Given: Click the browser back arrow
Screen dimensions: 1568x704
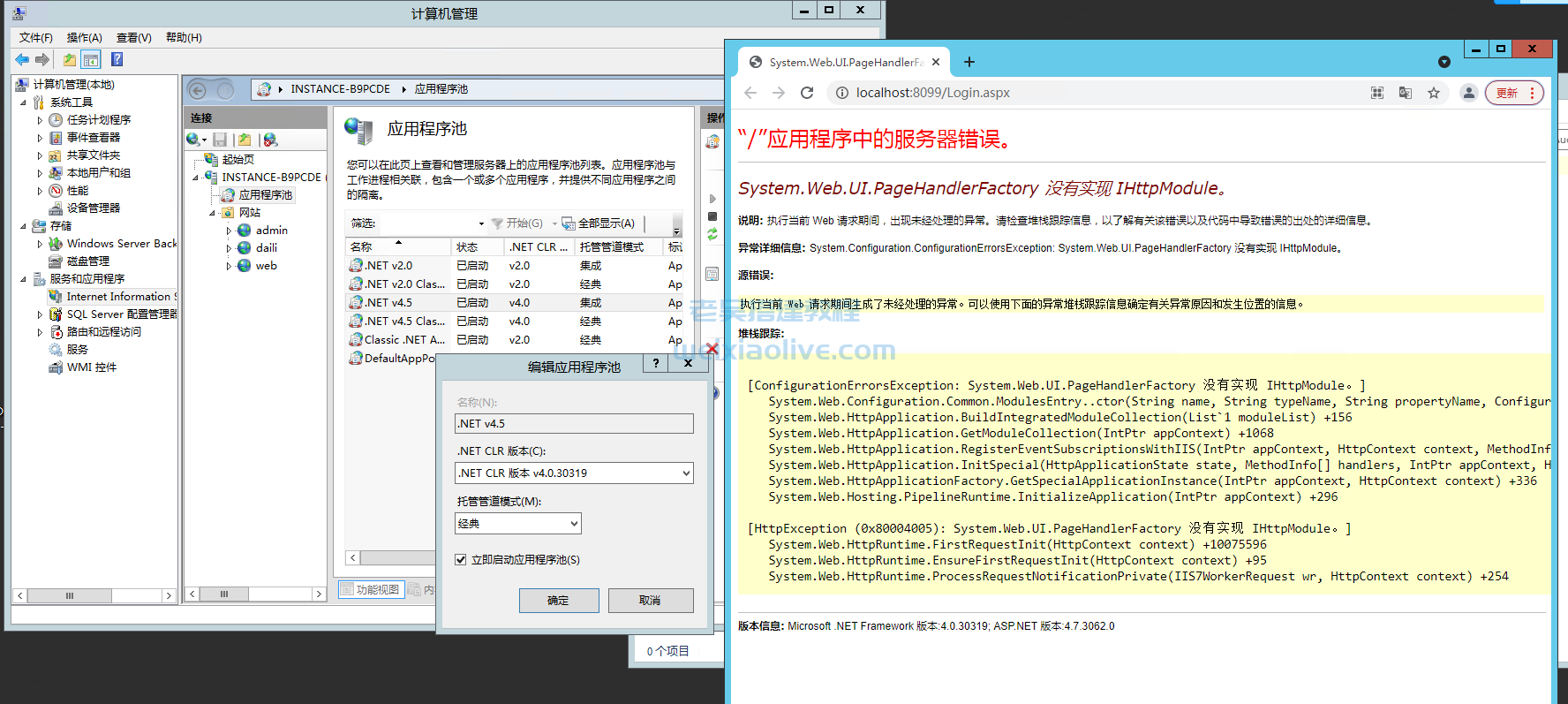Looking at the screenshot, I should tap(750, 93).
